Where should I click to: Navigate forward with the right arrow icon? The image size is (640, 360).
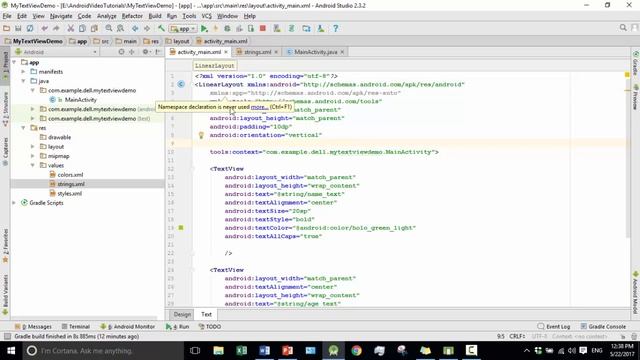147,29
